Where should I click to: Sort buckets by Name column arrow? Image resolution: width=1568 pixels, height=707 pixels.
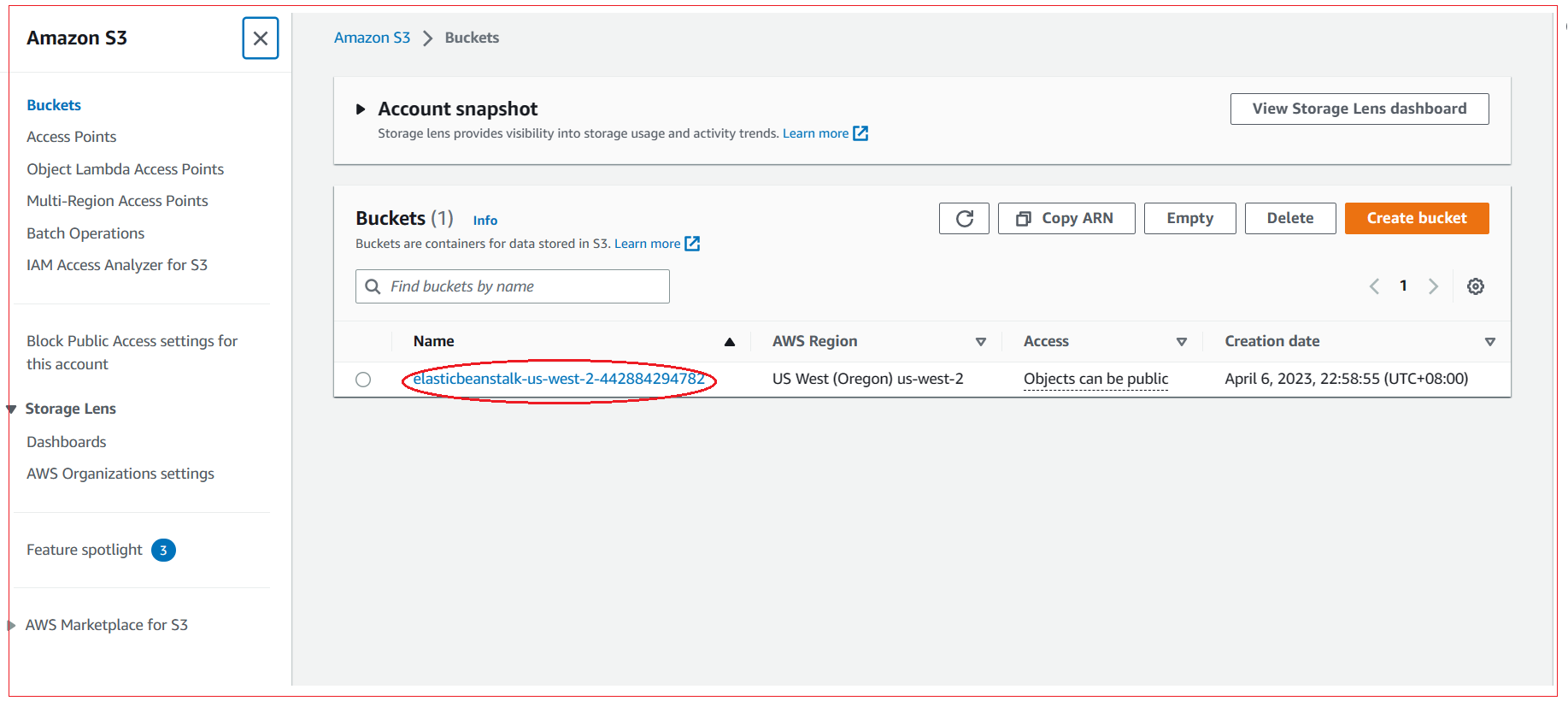(730, 342)
